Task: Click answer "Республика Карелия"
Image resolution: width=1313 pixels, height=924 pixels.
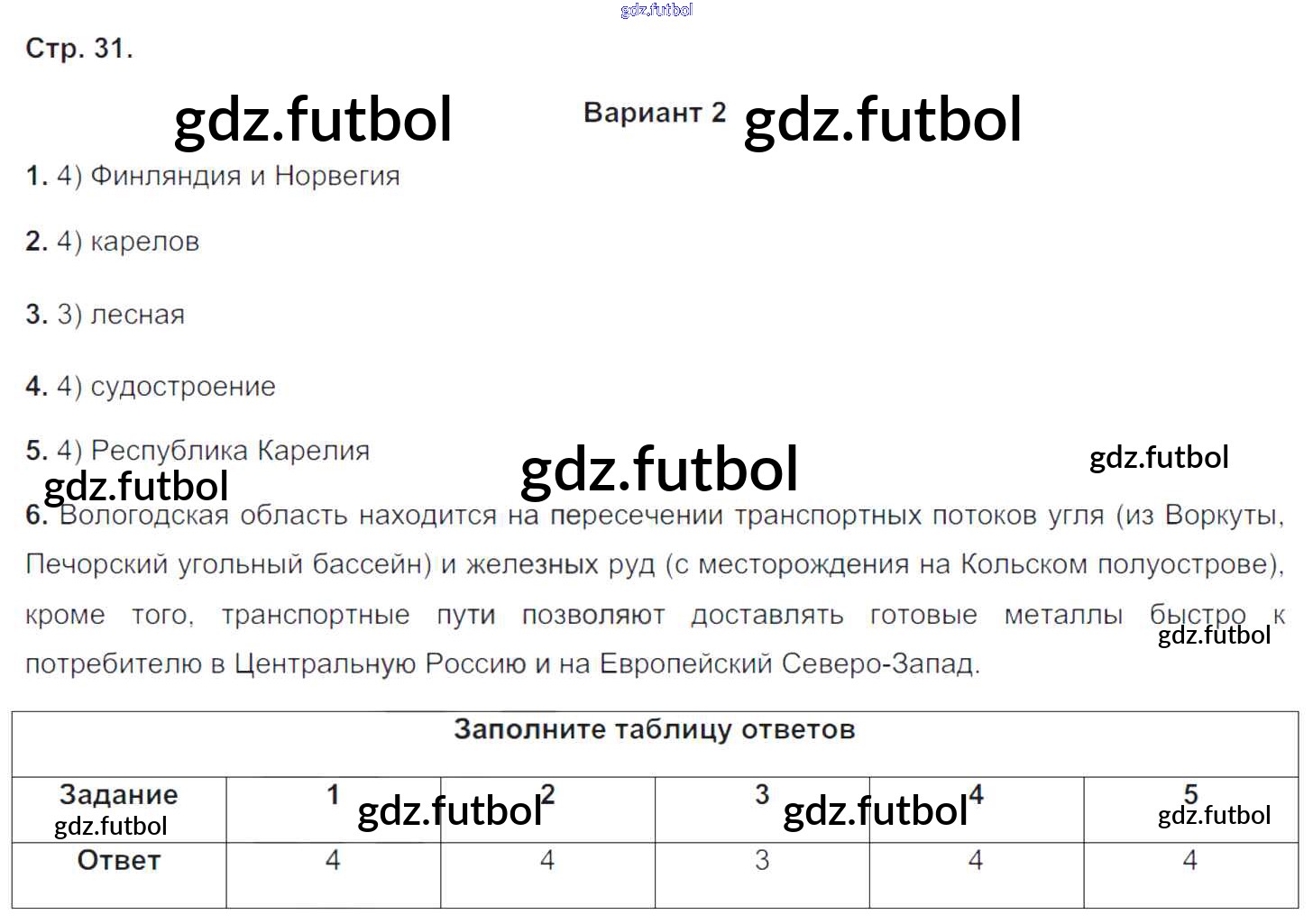Action: 230,450
